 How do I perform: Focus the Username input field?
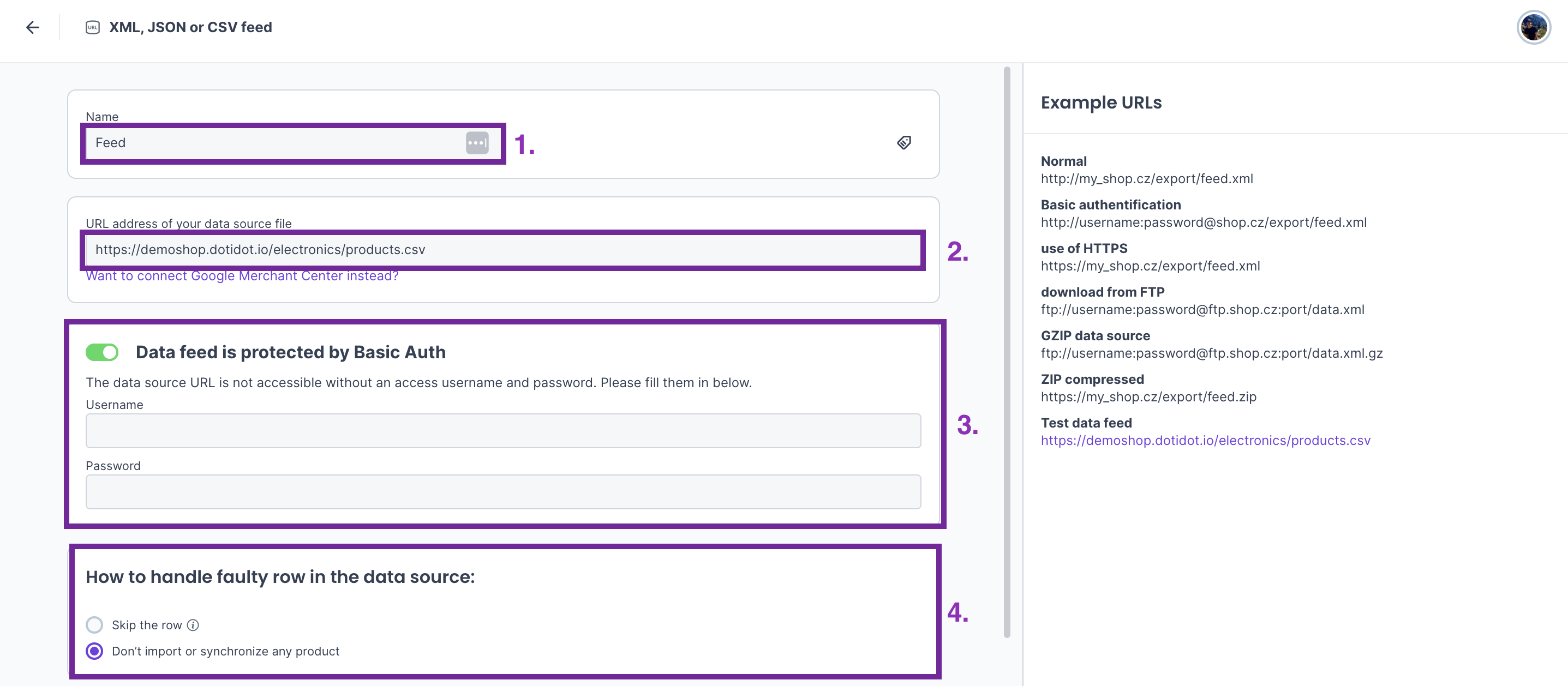coord(503,431)
